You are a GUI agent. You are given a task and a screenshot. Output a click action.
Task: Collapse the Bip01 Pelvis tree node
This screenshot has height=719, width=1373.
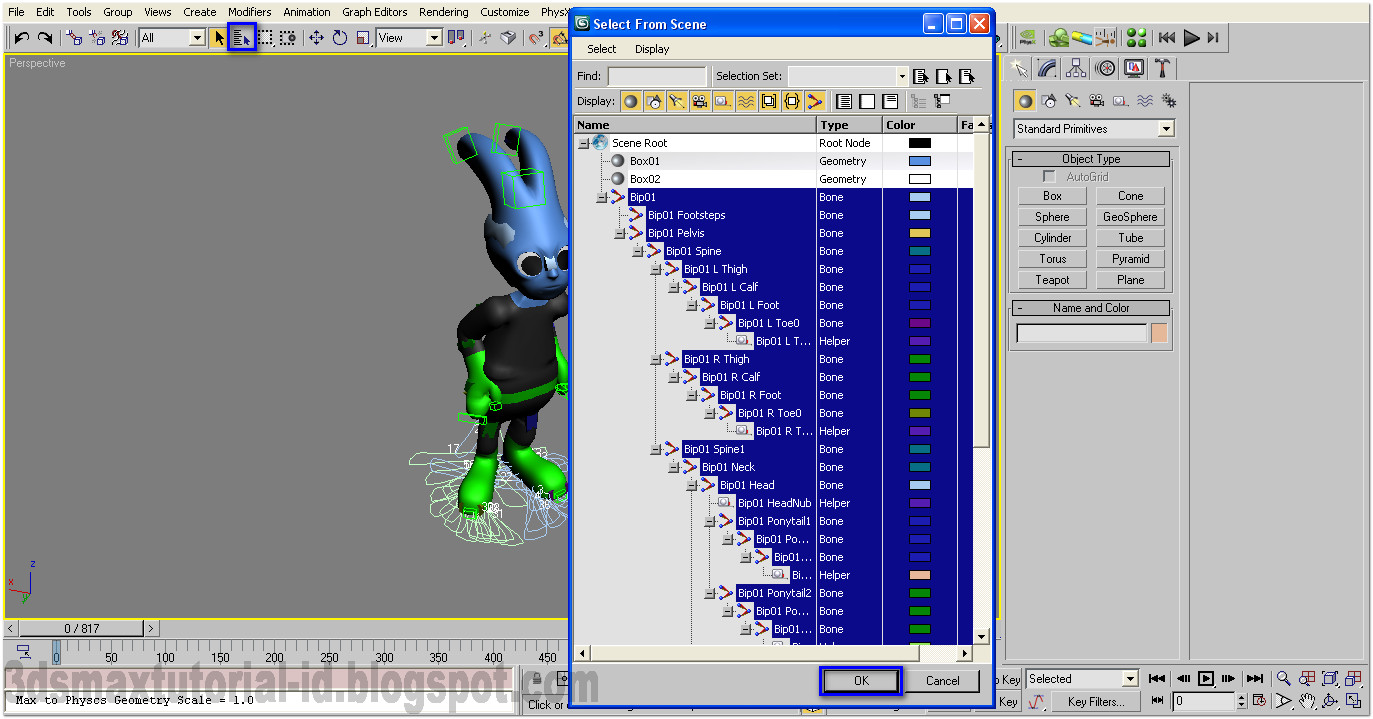pos(620,233)
